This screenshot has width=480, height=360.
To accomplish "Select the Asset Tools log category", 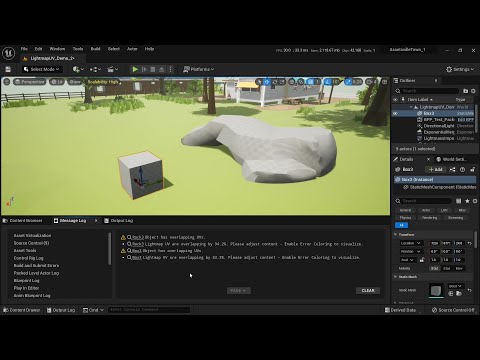I will 25,250.
